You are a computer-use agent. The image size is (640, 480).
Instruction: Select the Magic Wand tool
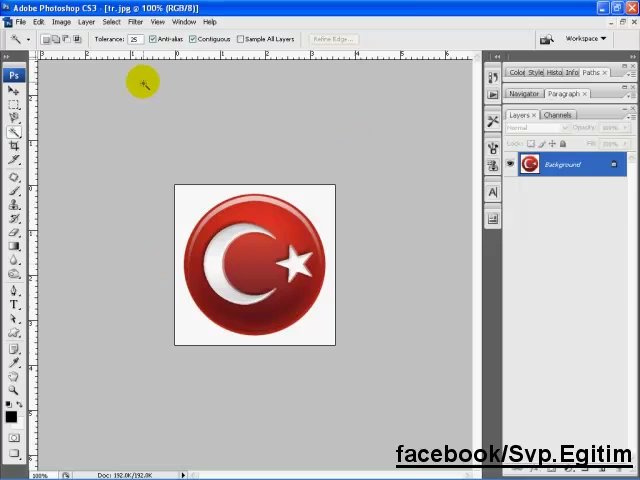(13, 132)
